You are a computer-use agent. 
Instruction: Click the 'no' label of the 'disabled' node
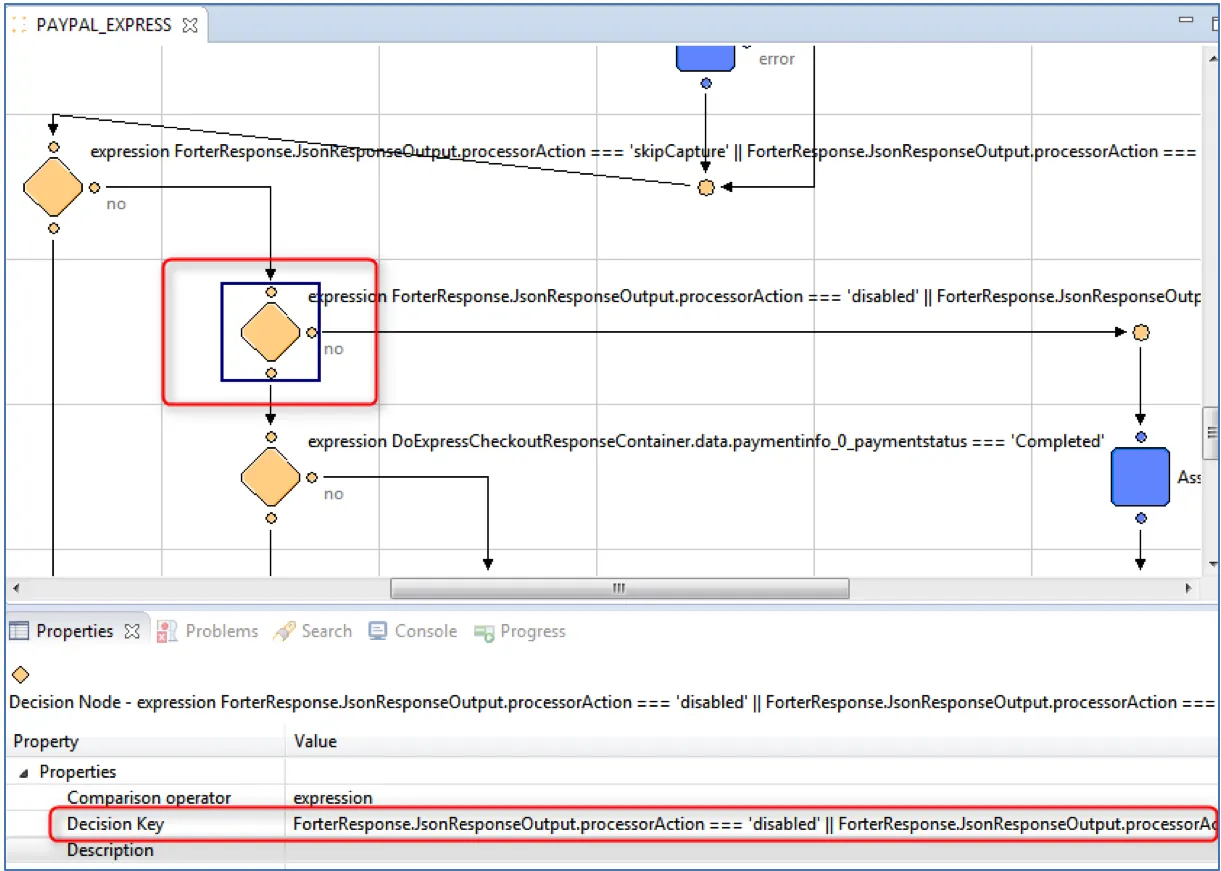pyautogui.click(x=333, y=349)
